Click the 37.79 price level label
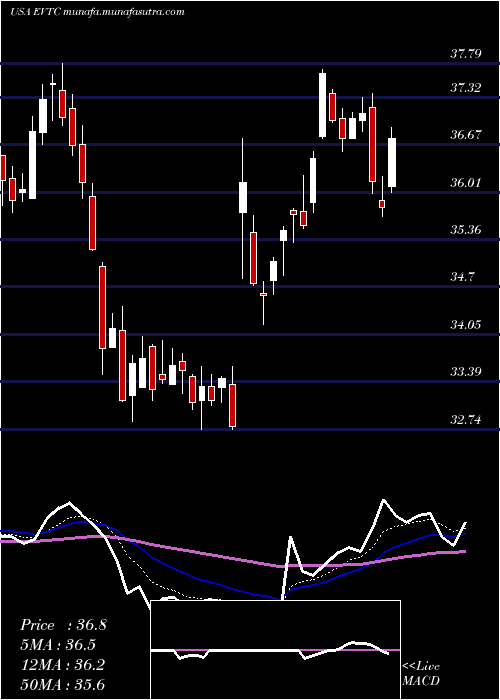This screenshot has width=500, height=700. point(466,54)
